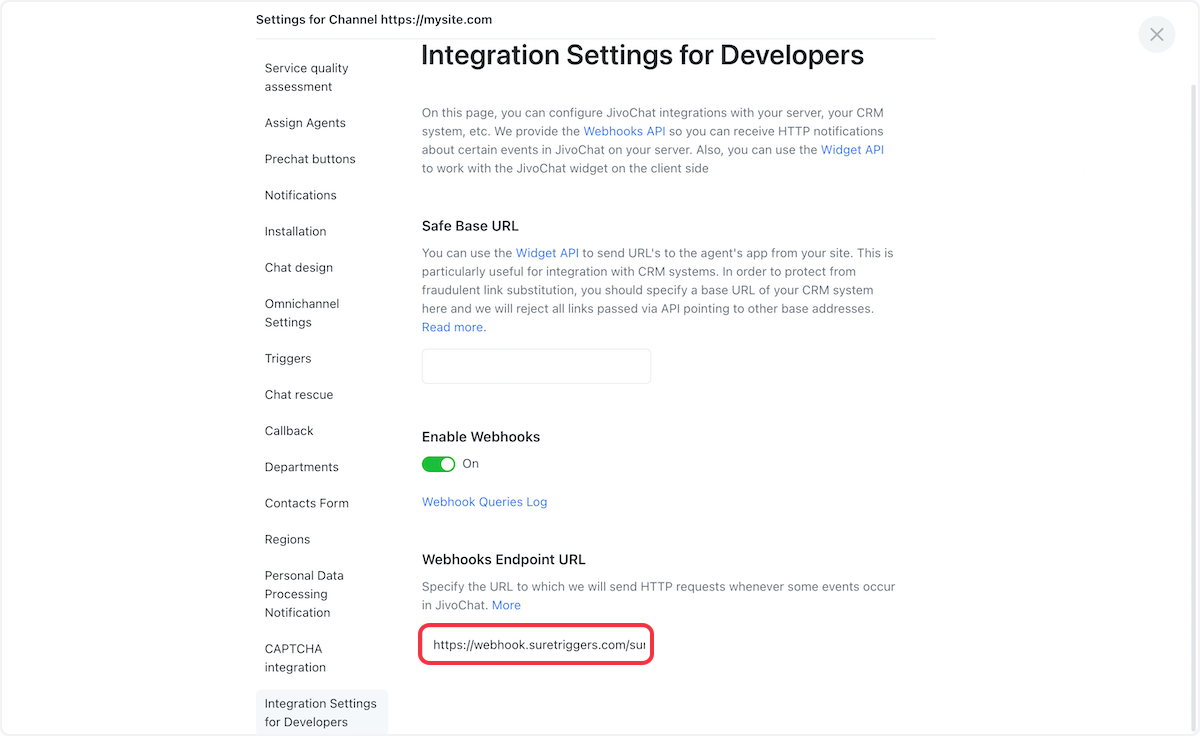Open Service quality assessment settings
Image resolution: width=1200 pixels, height=736 pixels.
[x=306, y=77]
